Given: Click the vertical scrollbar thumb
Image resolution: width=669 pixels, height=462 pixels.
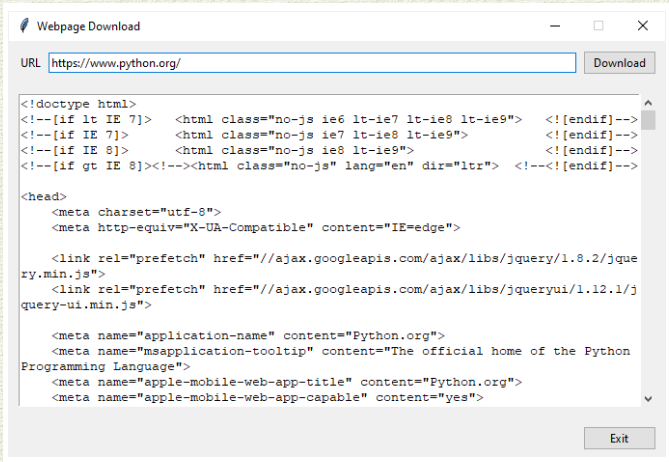Looking at the screenshot, I should [x=648, y=120].
